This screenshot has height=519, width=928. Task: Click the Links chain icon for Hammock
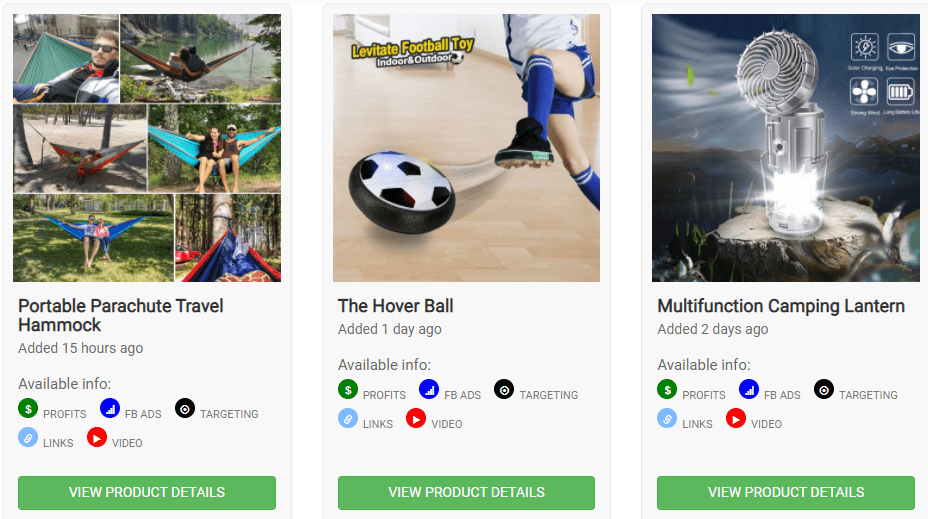coord(28,437)
